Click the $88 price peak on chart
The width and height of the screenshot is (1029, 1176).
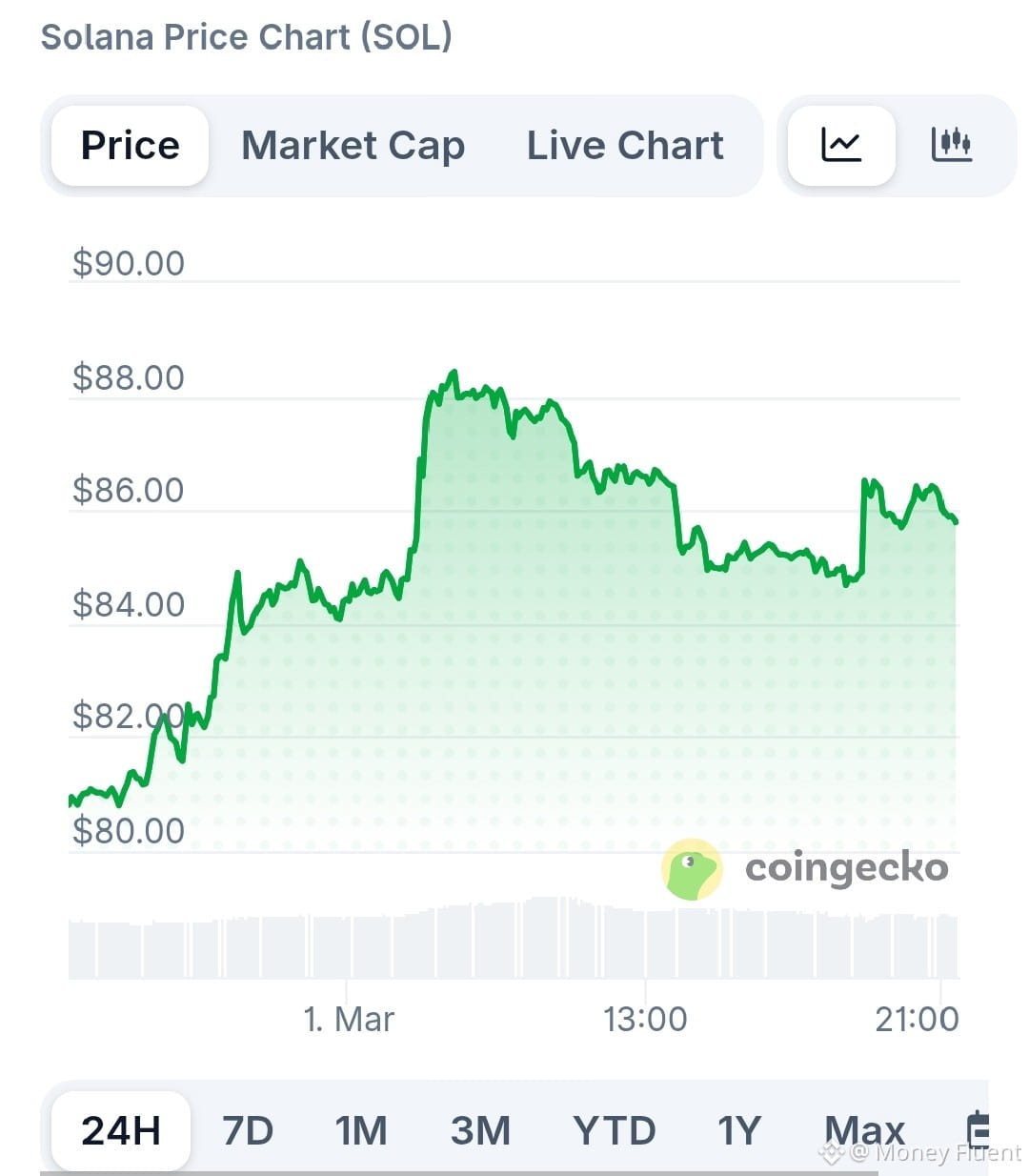pos(454,374)
